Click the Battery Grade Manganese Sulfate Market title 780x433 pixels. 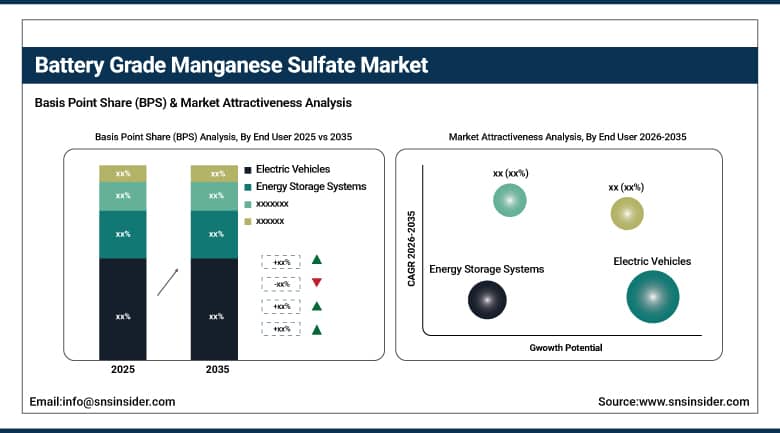pos(231,65)
